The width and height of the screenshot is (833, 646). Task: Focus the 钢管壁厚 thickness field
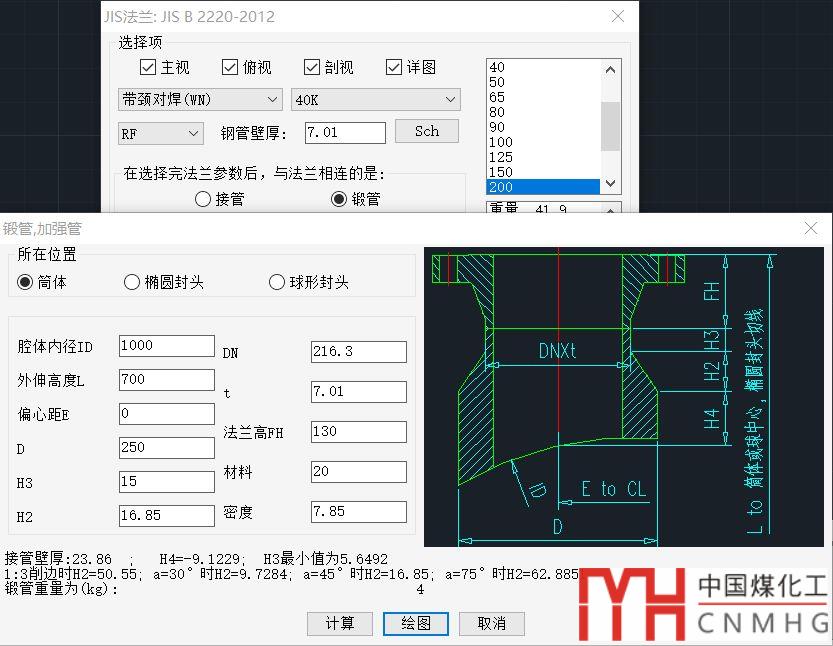345,132
